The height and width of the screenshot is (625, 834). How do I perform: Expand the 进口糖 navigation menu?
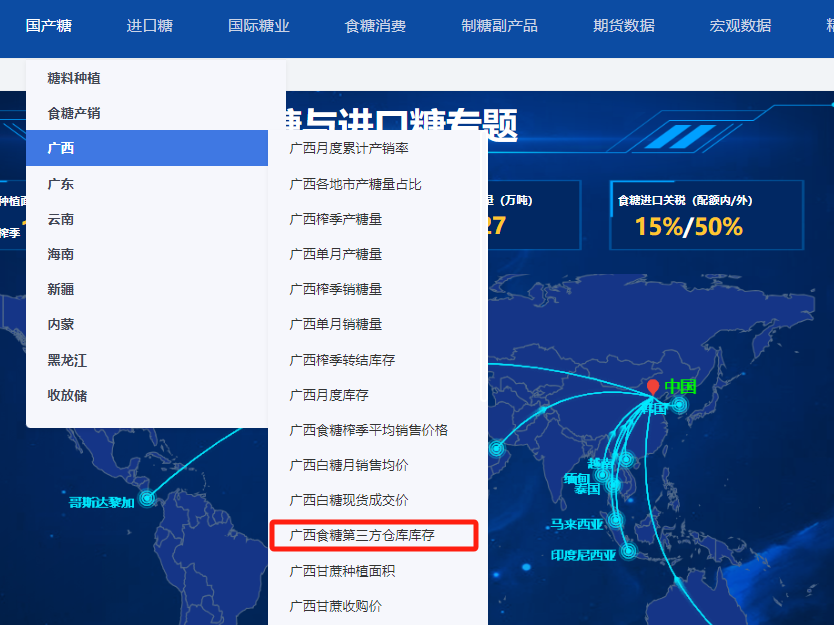click(x=150, y=26)
